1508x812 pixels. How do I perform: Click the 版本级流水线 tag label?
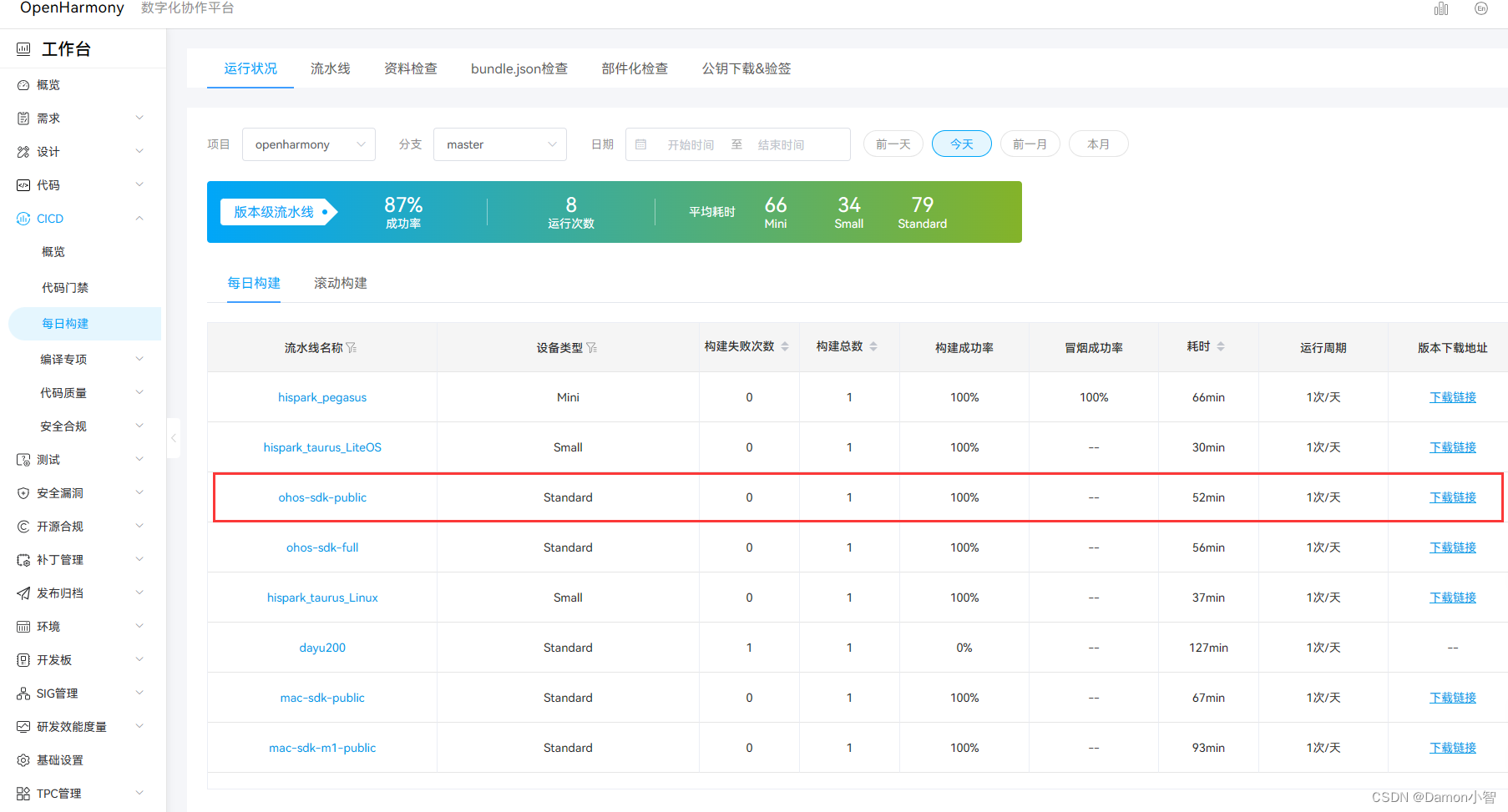(279, 212)
